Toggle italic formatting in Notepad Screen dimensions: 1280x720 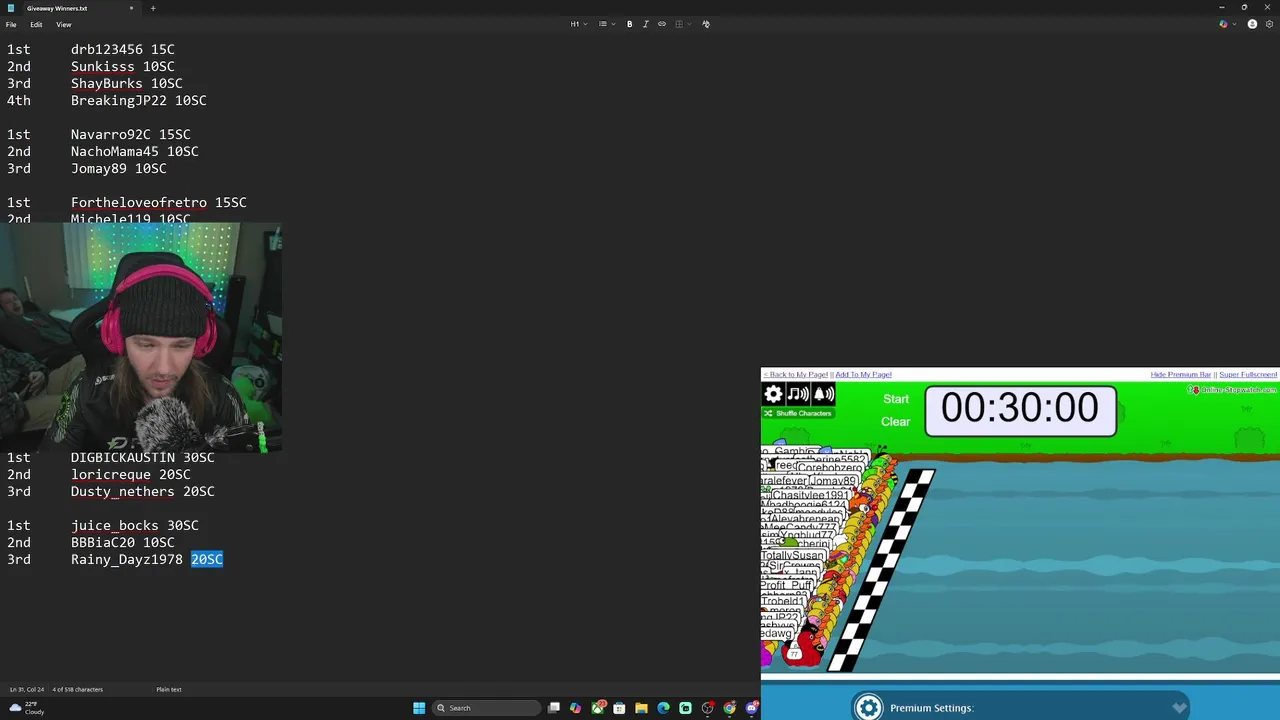645,24
